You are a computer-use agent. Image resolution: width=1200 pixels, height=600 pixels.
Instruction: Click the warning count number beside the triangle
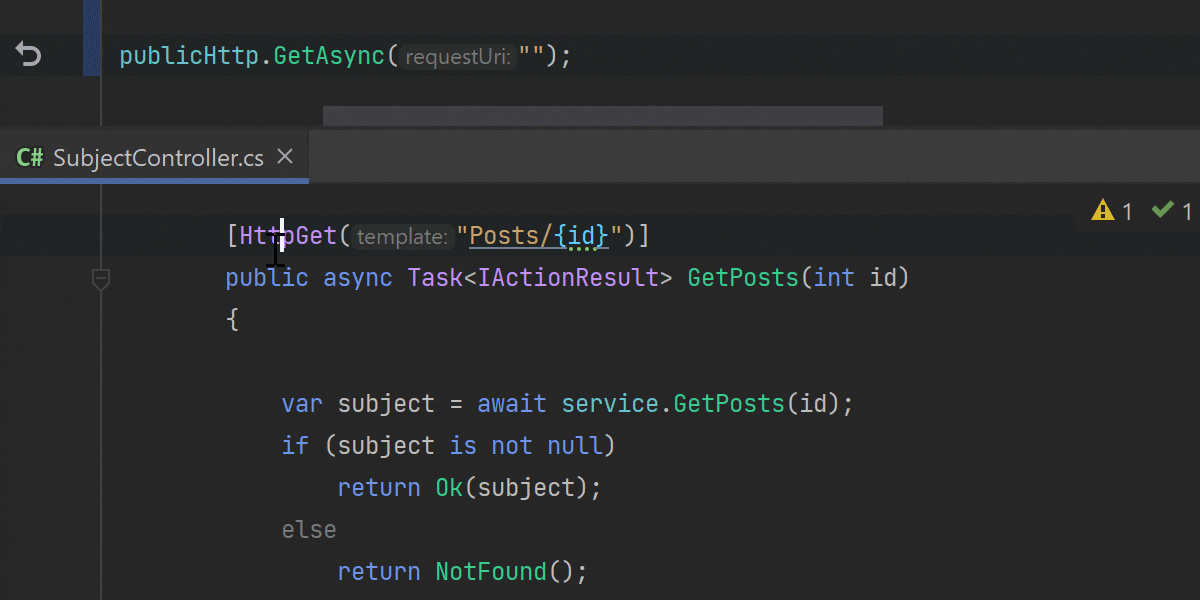point(1128,211)
